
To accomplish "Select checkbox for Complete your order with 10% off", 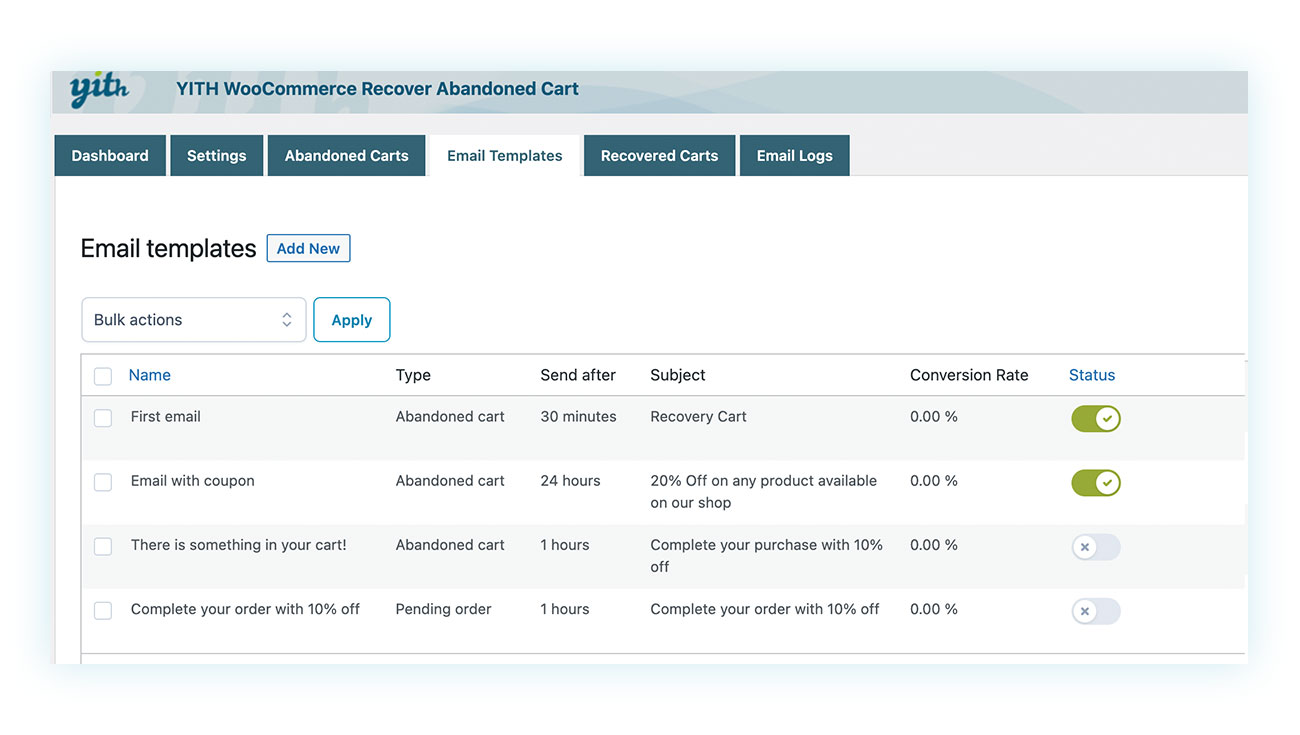I will coord(103,610).
